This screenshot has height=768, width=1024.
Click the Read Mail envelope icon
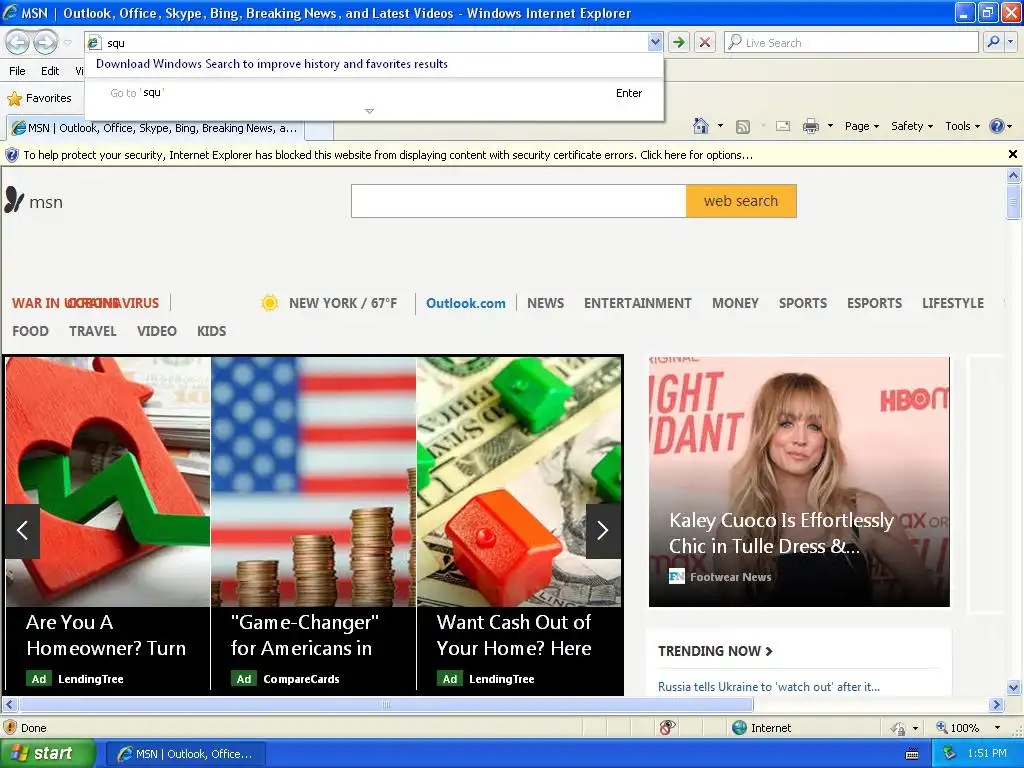point(783,126)
